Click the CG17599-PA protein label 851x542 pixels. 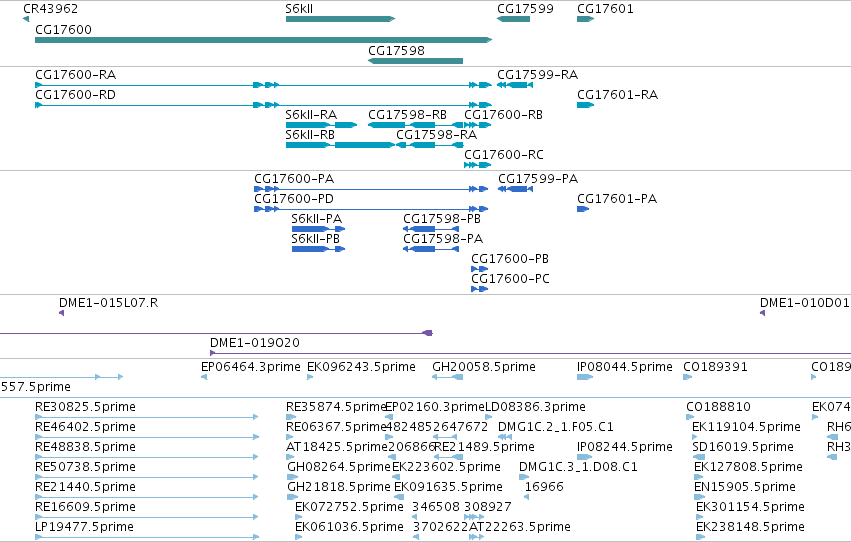pos(538,179)
